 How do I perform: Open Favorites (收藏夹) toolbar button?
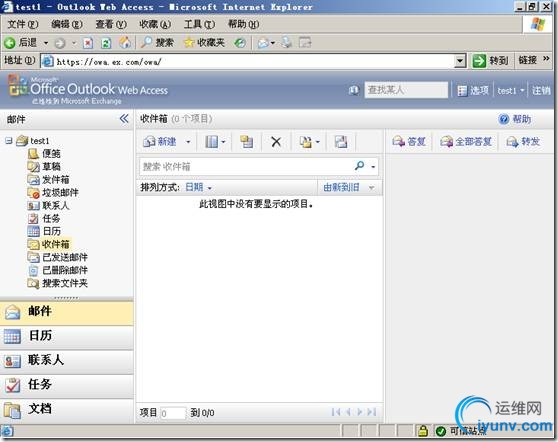[204, 43]
